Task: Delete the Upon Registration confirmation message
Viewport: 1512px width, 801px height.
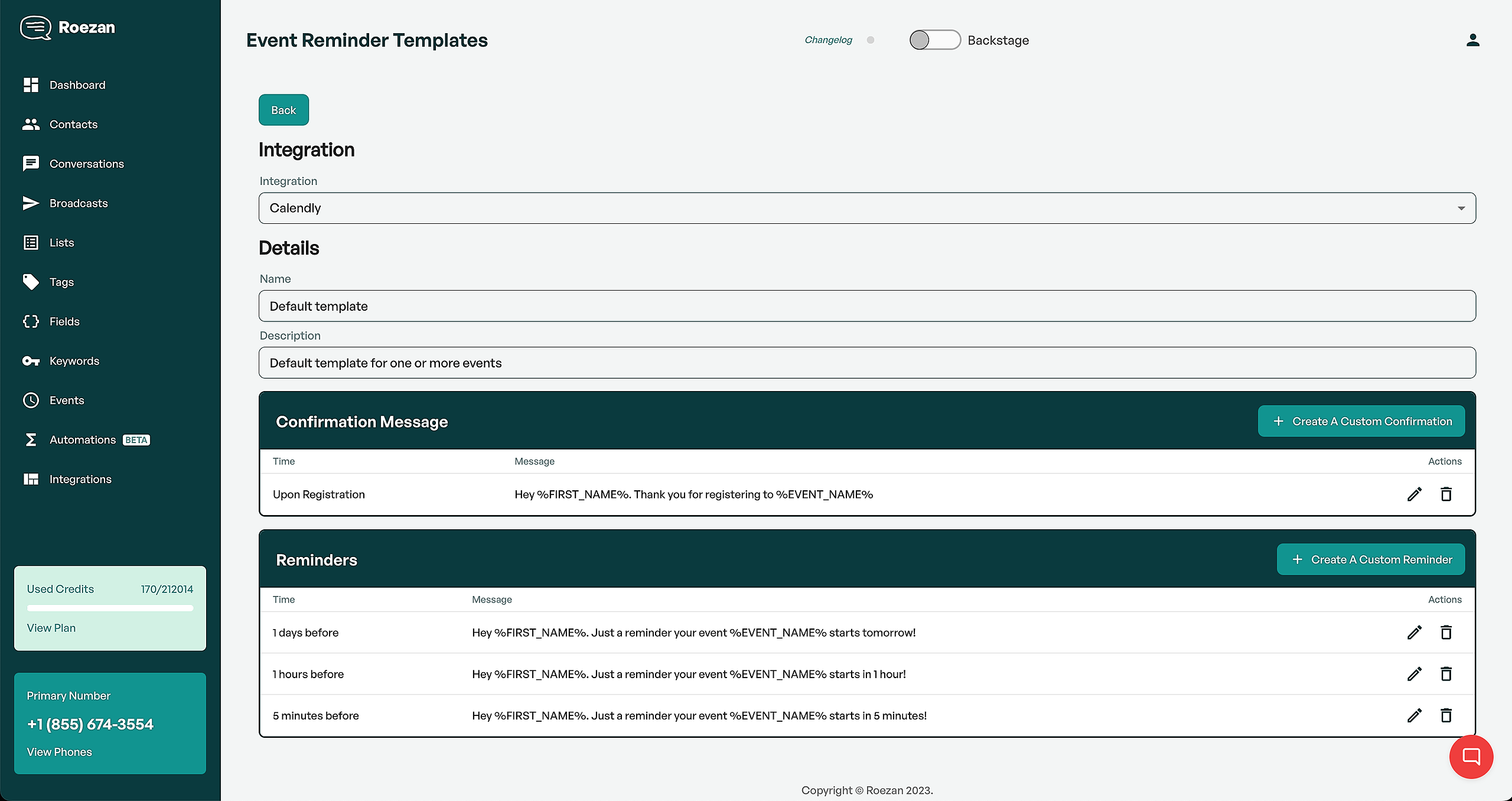Action: point(1446,494)
